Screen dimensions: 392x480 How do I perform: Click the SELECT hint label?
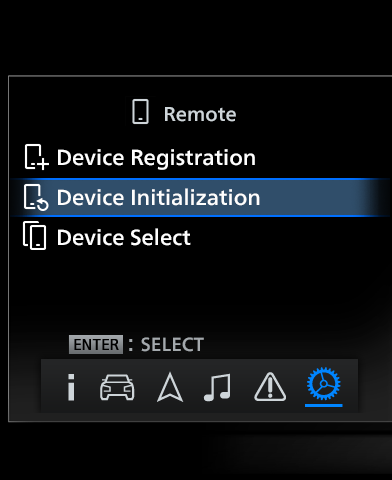tap(172, 345)
